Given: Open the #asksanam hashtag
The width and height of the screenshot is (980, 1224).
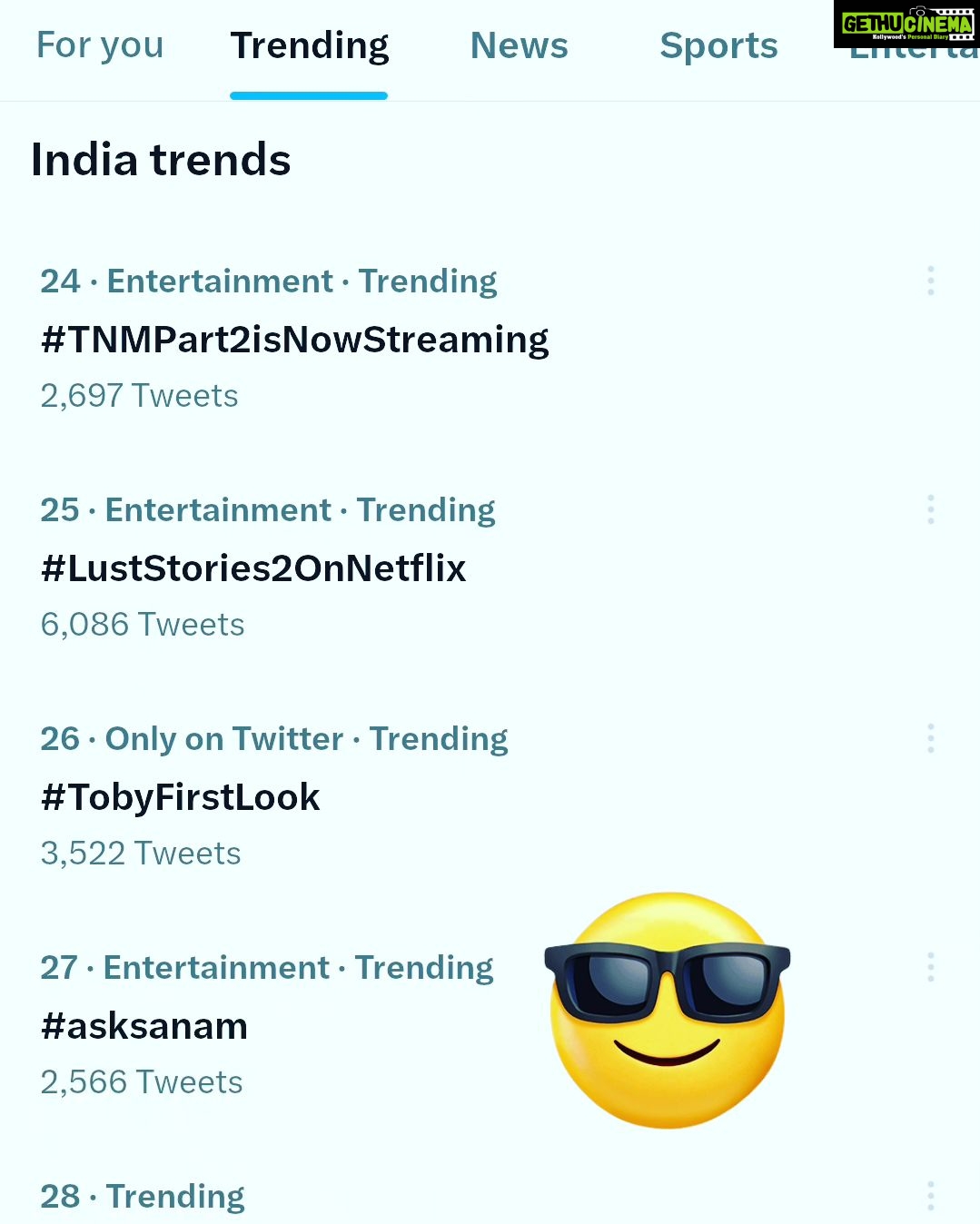Looking at the screenshot, I should pyautogui.click(x=144, y=1026).
